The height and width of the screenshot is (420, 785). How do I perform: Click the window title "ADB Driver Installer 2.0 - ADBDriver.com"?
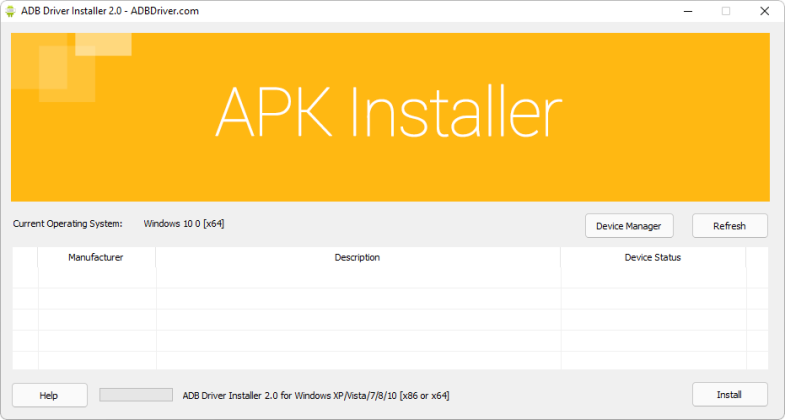click(x=110, y=11)
